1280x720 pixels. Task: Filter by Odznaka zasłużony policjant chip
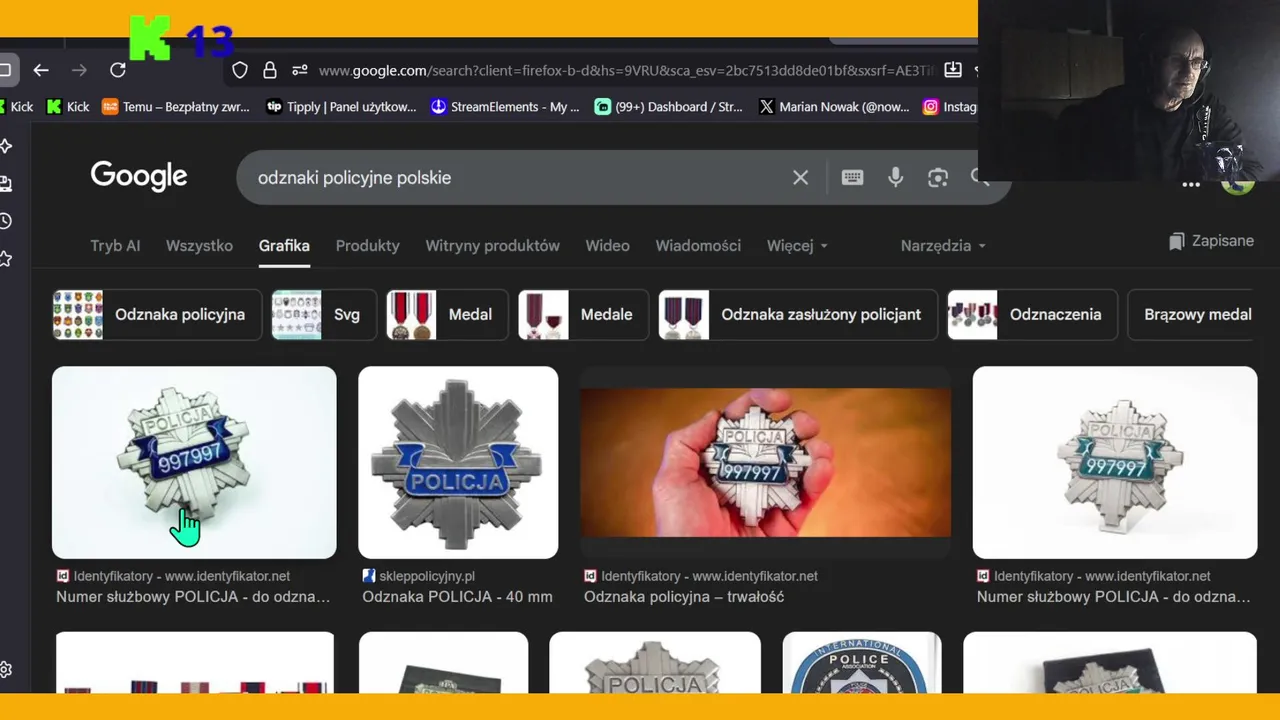tap(798, 315)
